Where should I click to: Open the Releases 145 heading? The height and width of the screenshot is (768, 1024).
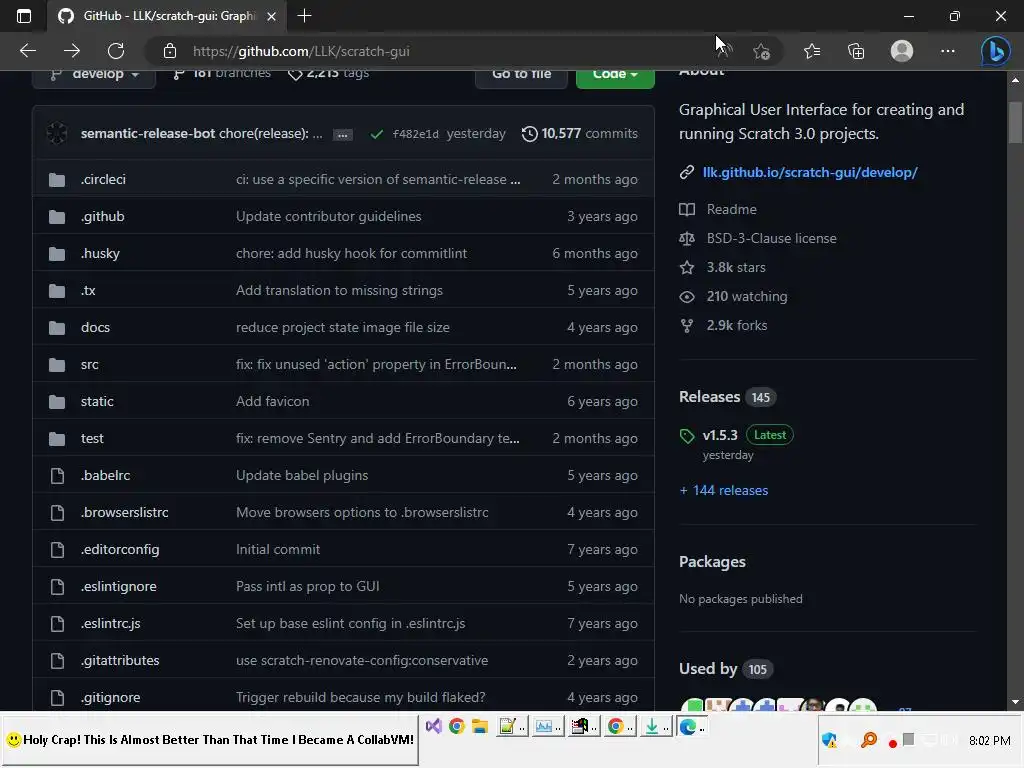727,397
